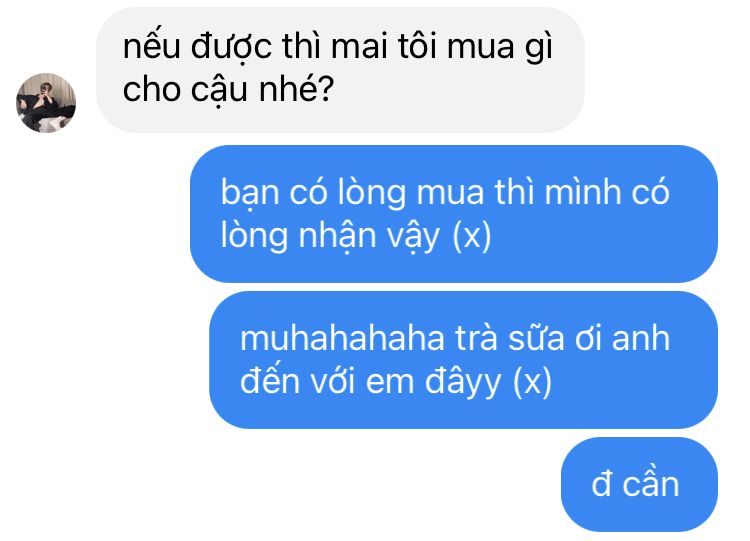Select the blue bubble starting with "muhahahaha trà sữa"
This screenshot has height=541, width=750.
tap(463, 360)
